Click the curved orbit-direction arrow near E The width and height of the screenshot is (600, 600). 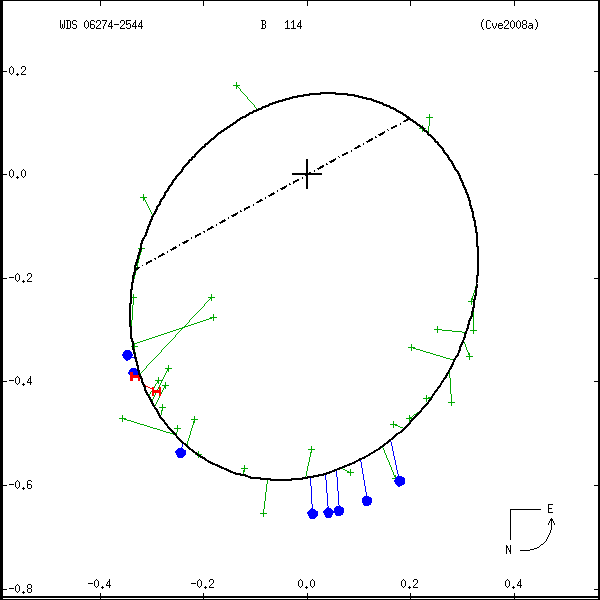(538, 536)
